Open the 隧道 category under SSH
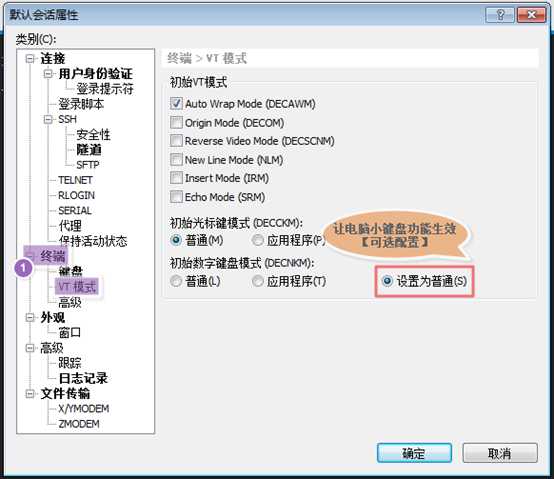The image size is (554, 479). [x=89, y=150]
